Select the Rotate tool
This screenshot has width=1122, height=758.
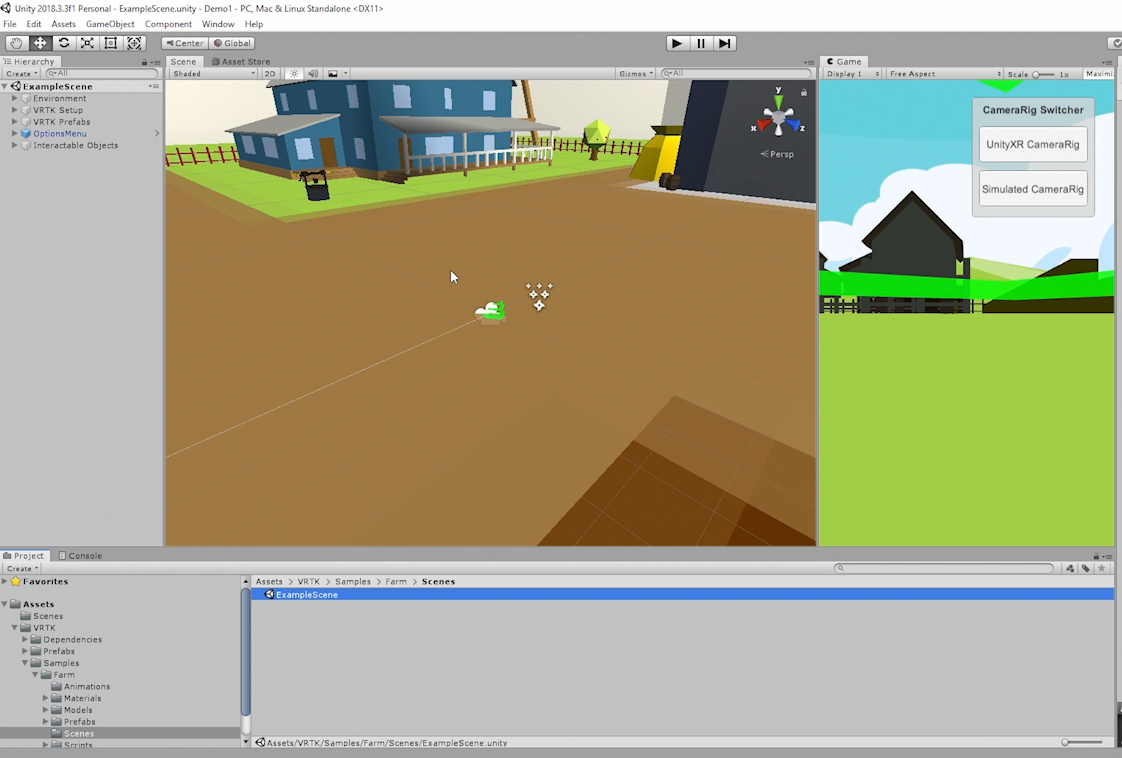pos(63,43)
